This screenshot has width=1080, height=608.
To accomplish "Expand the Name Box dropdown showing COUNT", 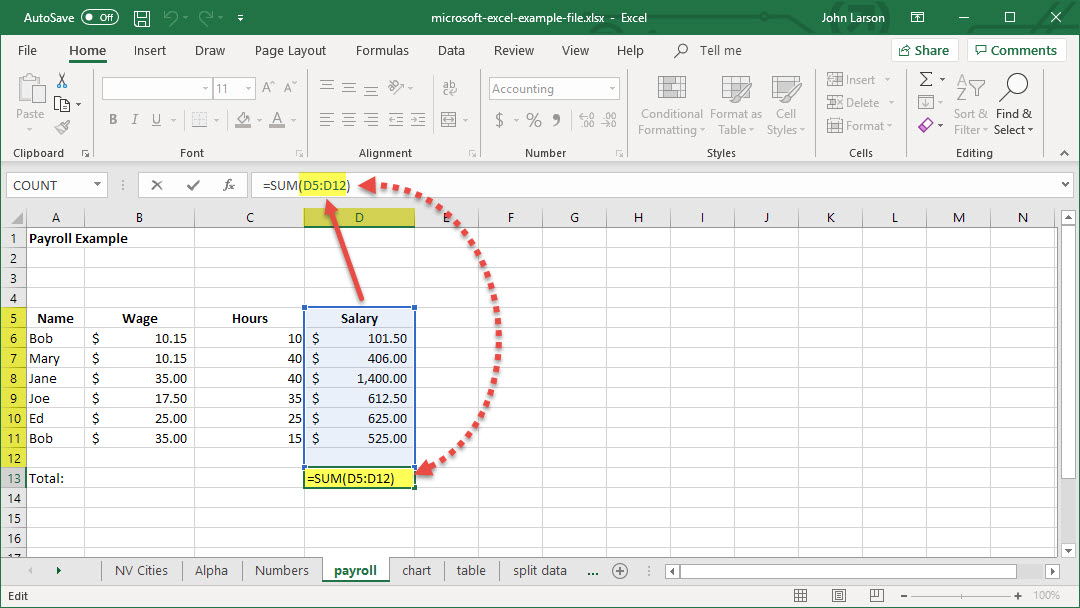I will point(97,185).
